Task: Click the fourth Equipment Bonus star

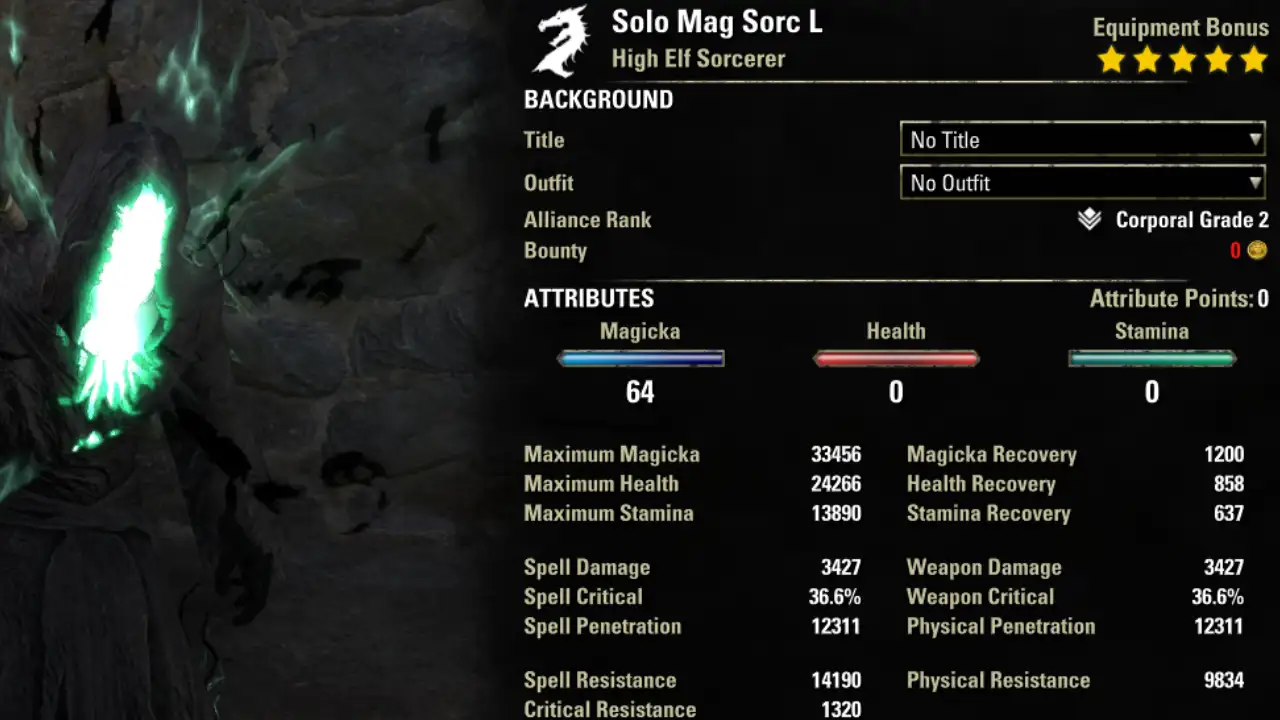Action: [1218, 60]
